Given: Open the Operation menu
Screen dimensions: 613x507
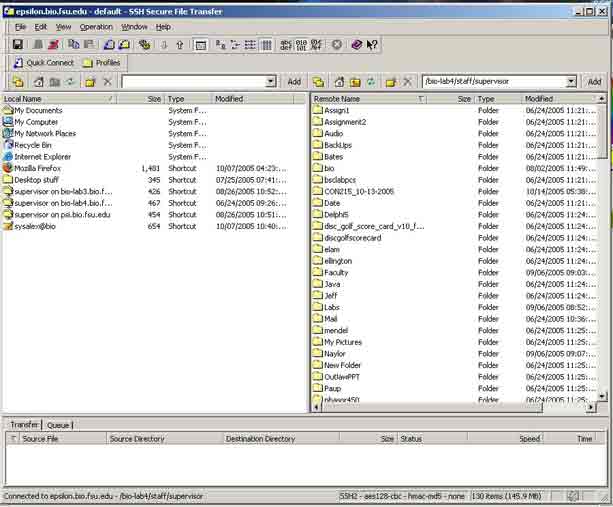Looking at the screenshot, I should [96, 27].
